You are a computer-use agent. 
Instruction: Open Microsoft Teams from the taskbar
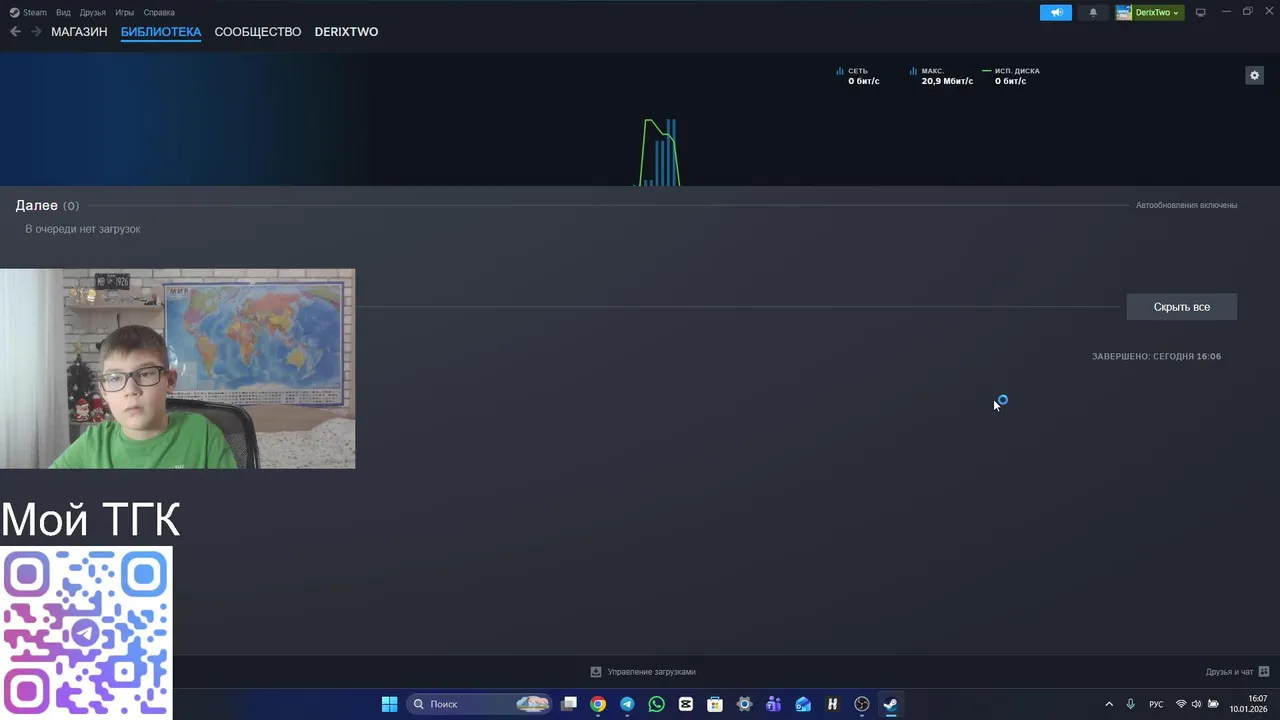pos(773,704)
